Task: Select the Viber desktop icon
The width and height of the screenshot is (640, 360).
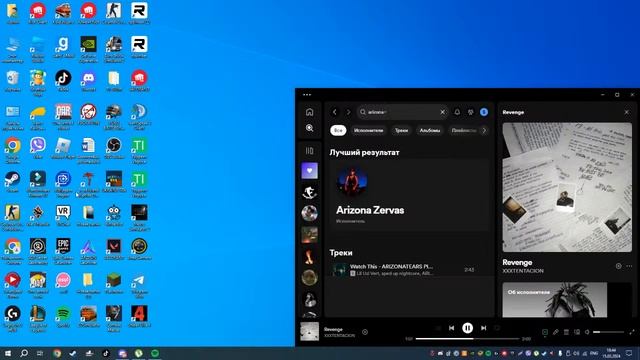Action: 38,148
